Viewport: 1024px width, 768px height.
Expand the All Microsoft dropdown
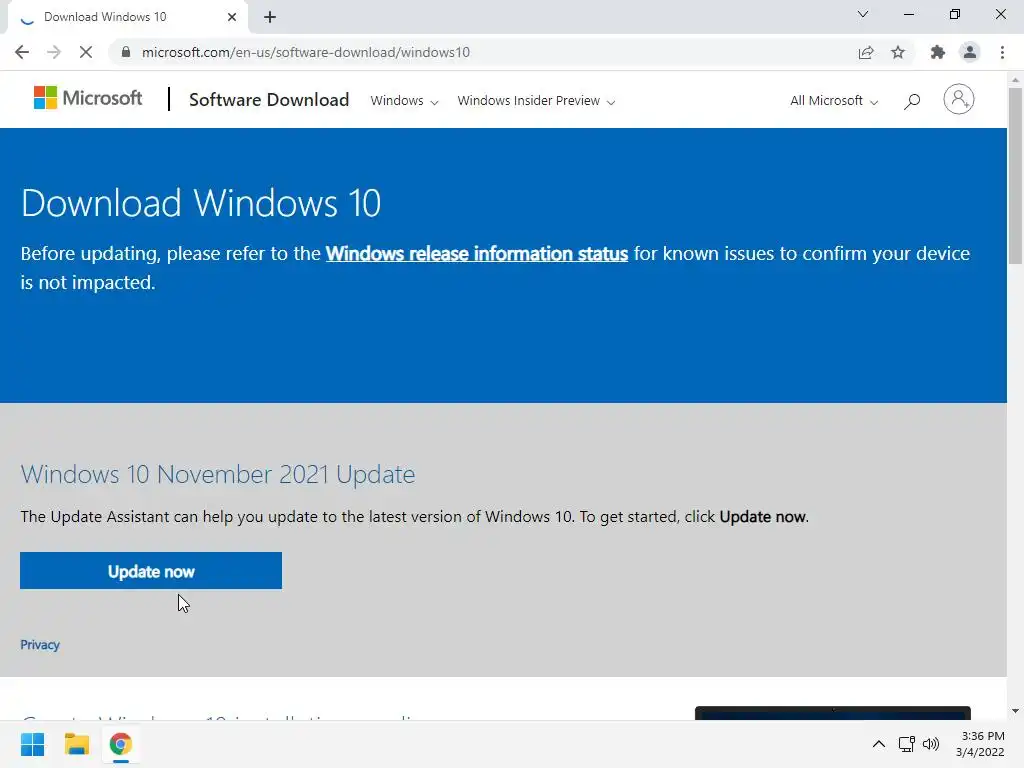834,101
